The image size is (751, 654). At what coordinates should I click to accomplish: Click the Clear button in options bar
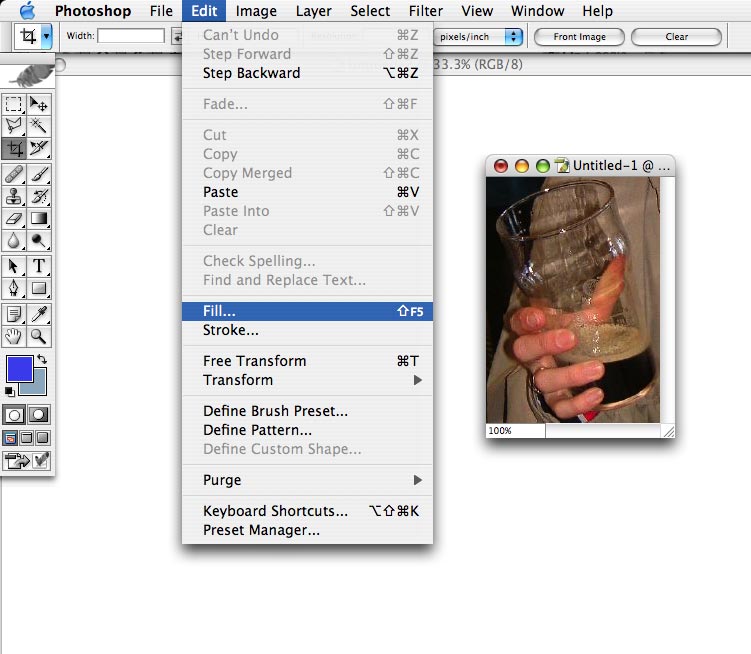point(676,37)
